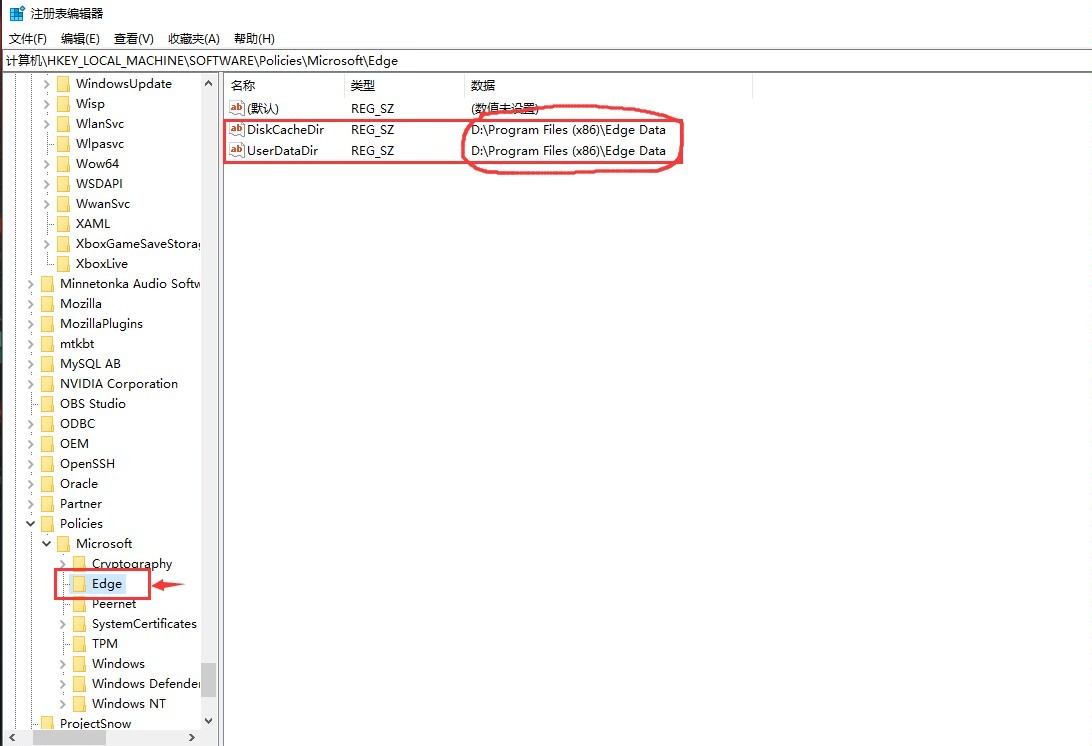Expand the NVIDIA Corporation tree node
The image size is (1092, 746).
31,384
